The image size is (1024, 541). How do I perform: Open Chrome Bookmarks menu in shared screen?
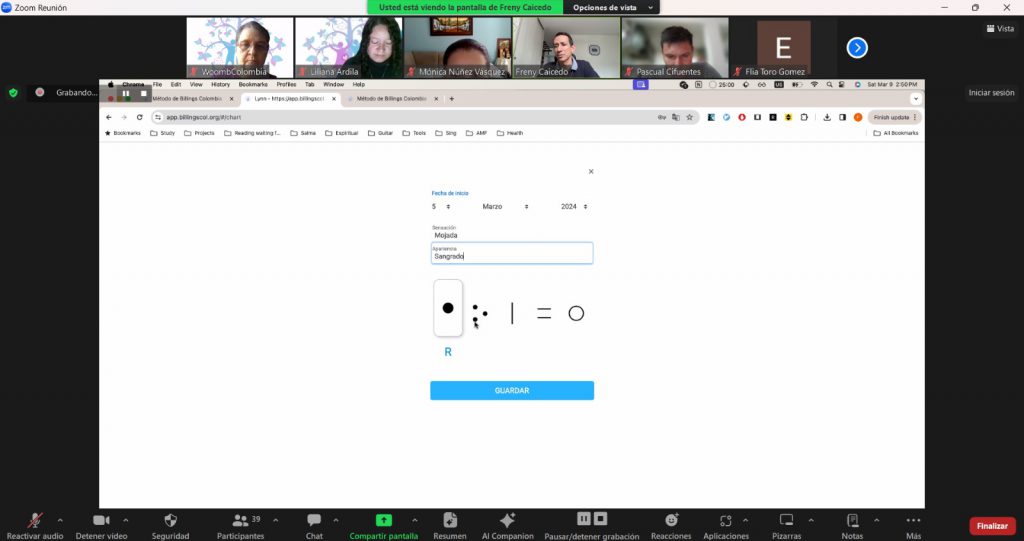coord(253,84)
